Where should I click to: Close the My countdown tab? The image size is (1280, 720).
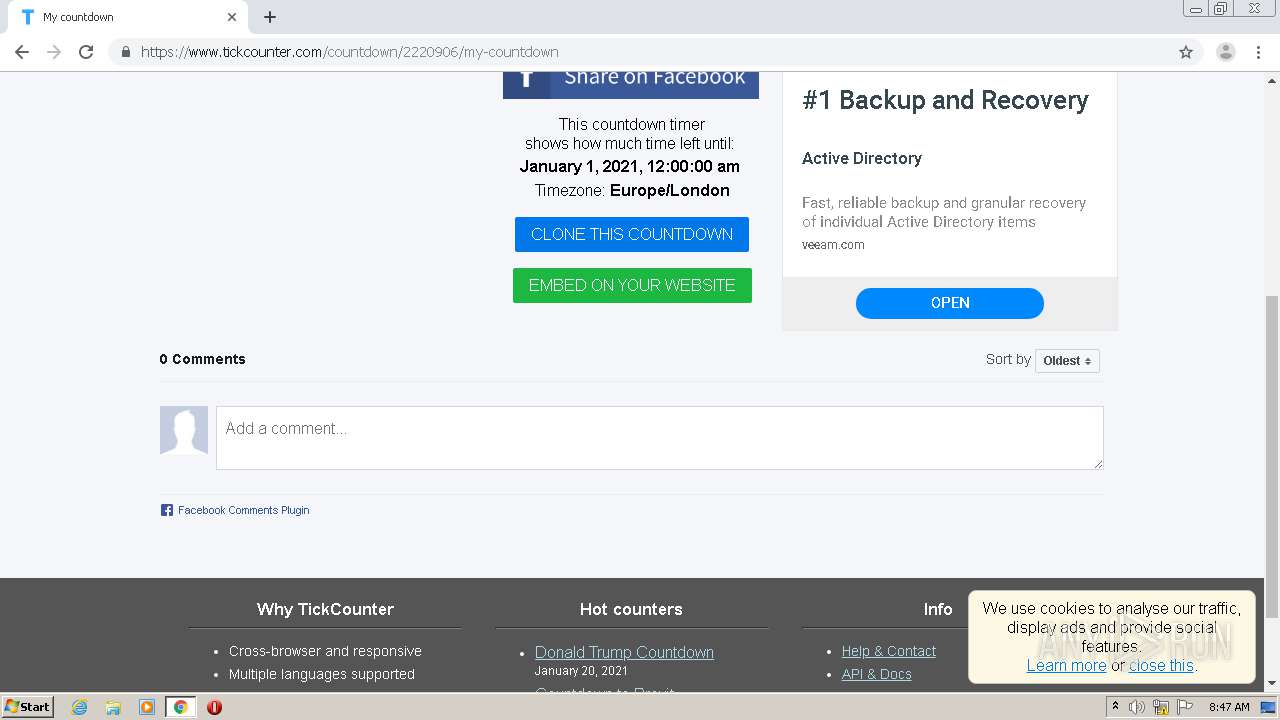(232, 17)
